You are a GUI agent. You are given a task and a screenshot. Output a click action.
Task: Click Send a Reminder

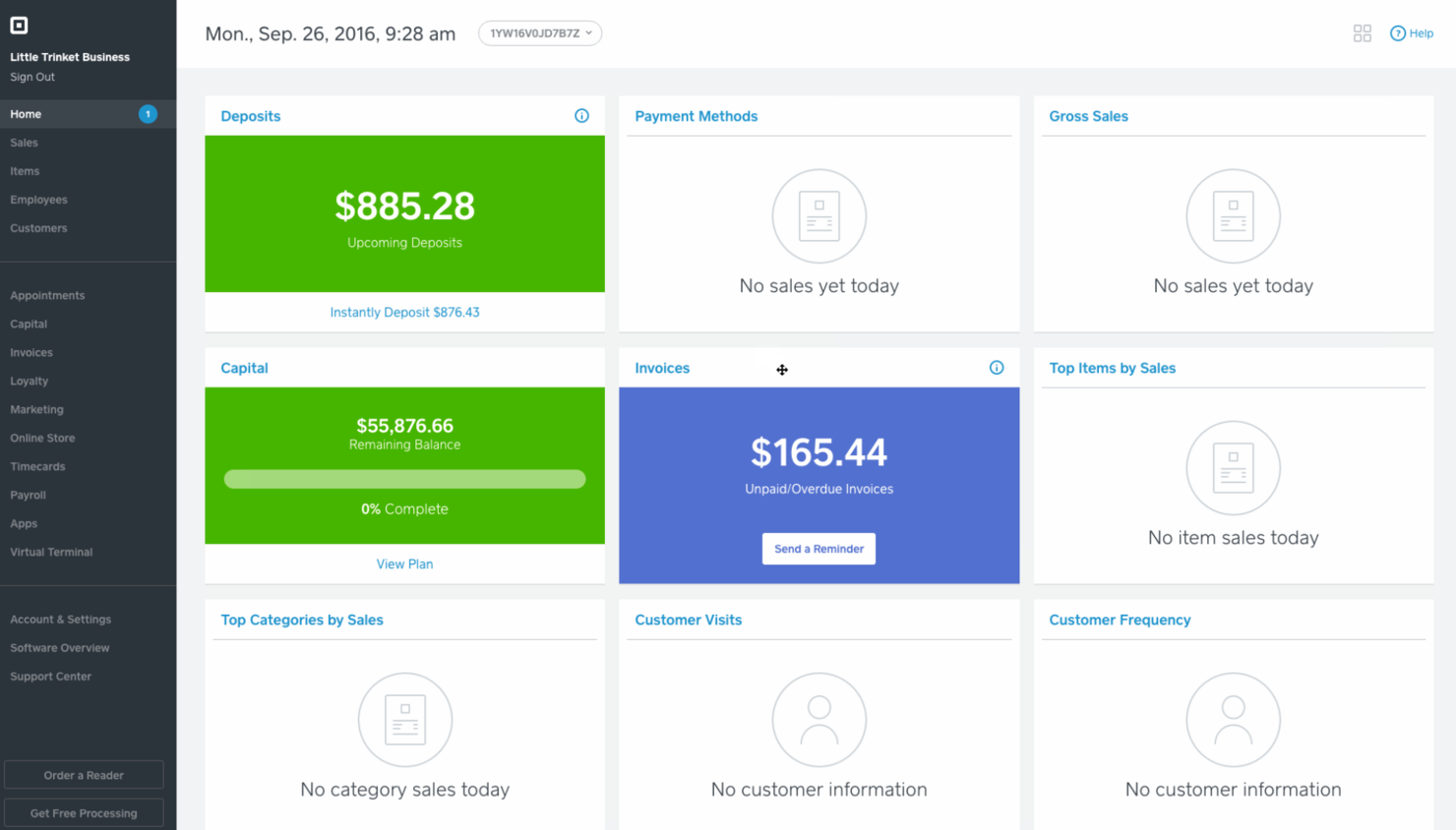click(x=819, y=548)
